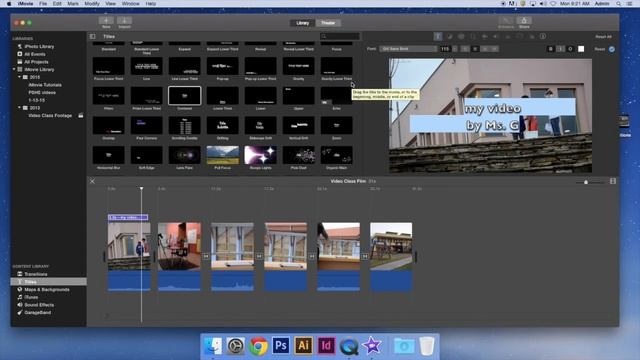Screen dimensions: 640x360
Task: Click the playhead marker in the timeline
Action: [142, 188]
